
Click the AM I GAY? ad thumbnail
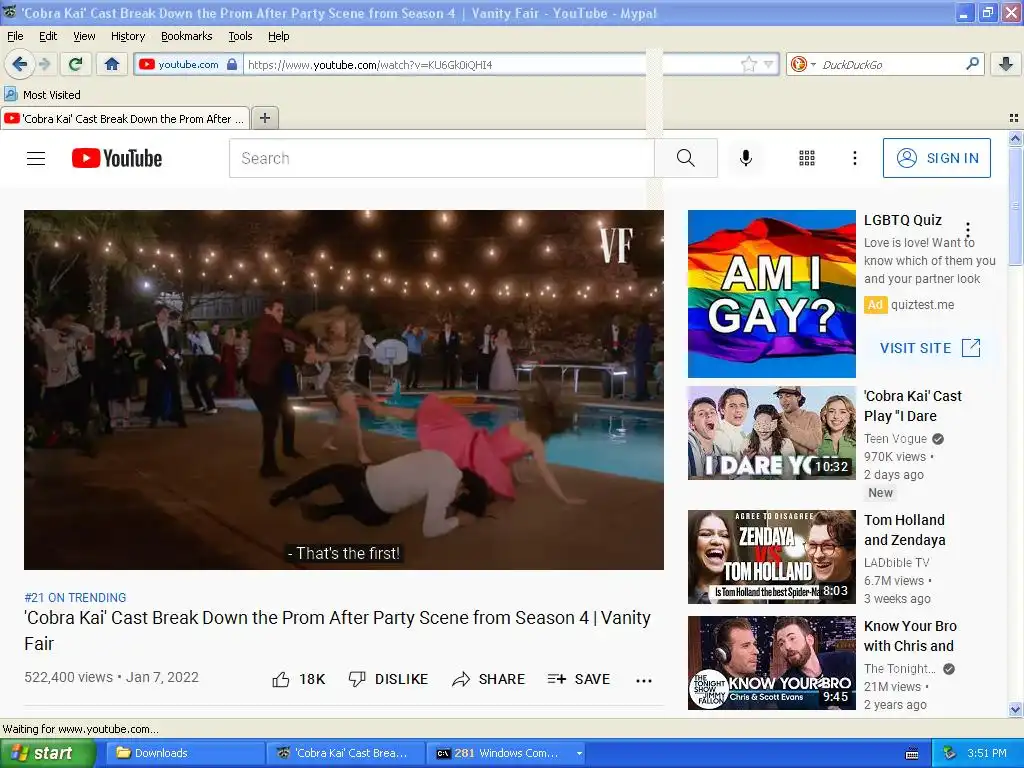(772, 294)
